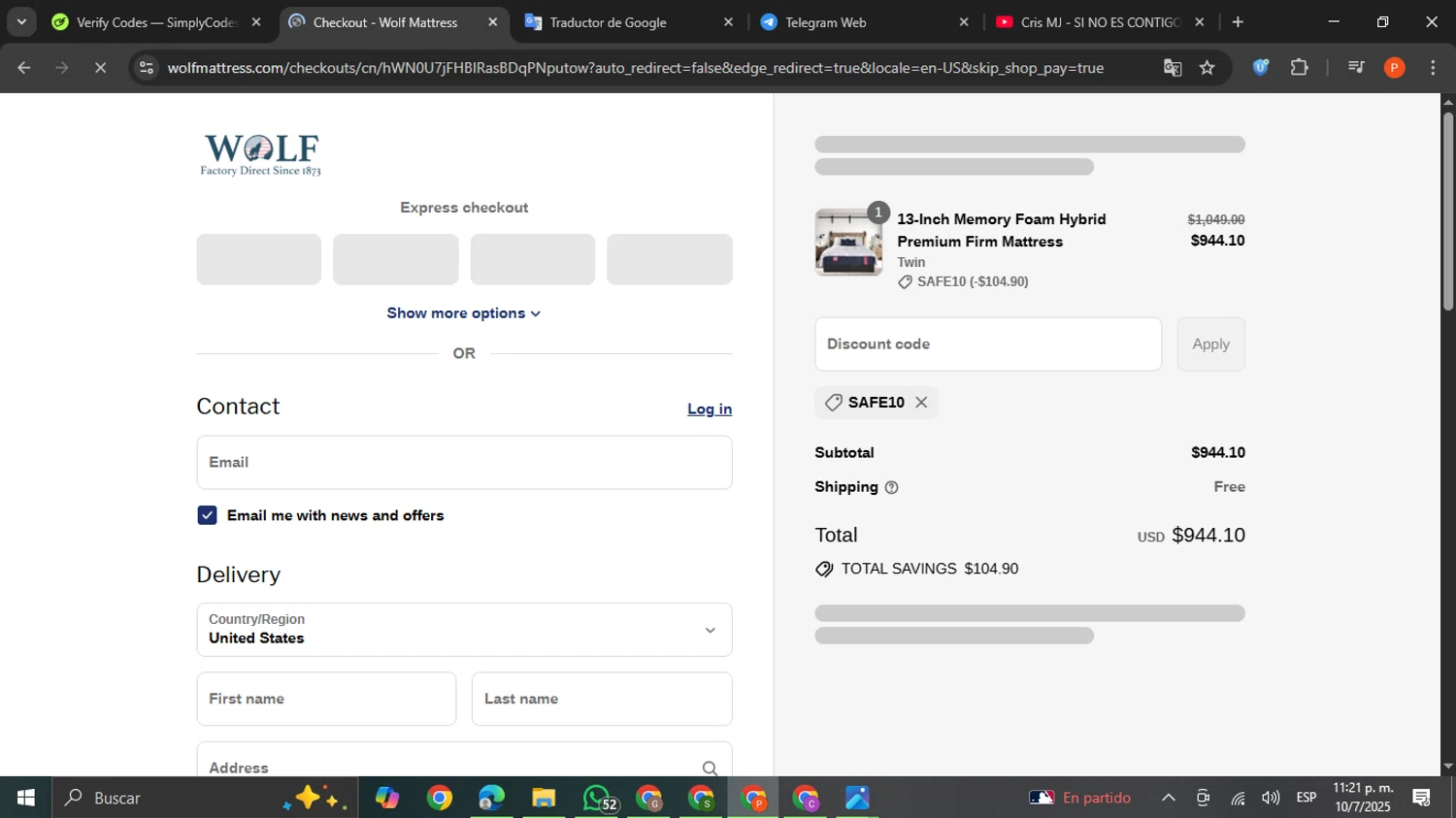Close the Traductor de Google tab

tap(728, 21)
